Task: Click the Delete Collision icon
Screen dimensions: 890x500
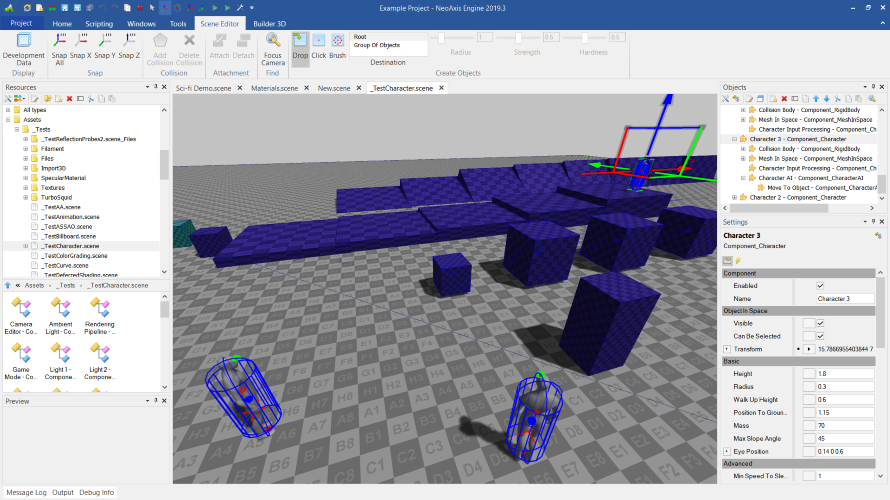Action: (189, 41)
